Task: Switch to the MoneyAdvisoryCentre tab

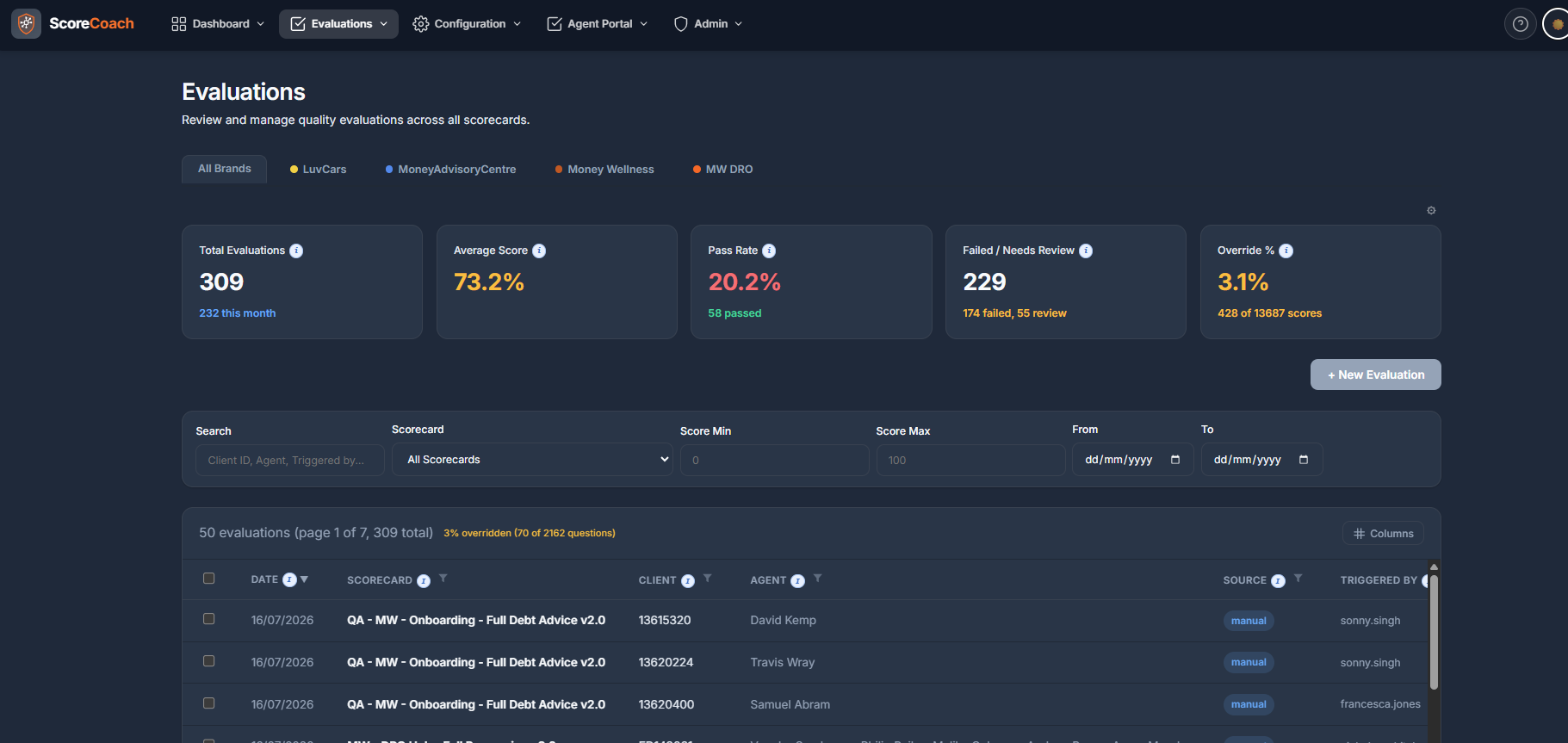Action: click(450, 170)
